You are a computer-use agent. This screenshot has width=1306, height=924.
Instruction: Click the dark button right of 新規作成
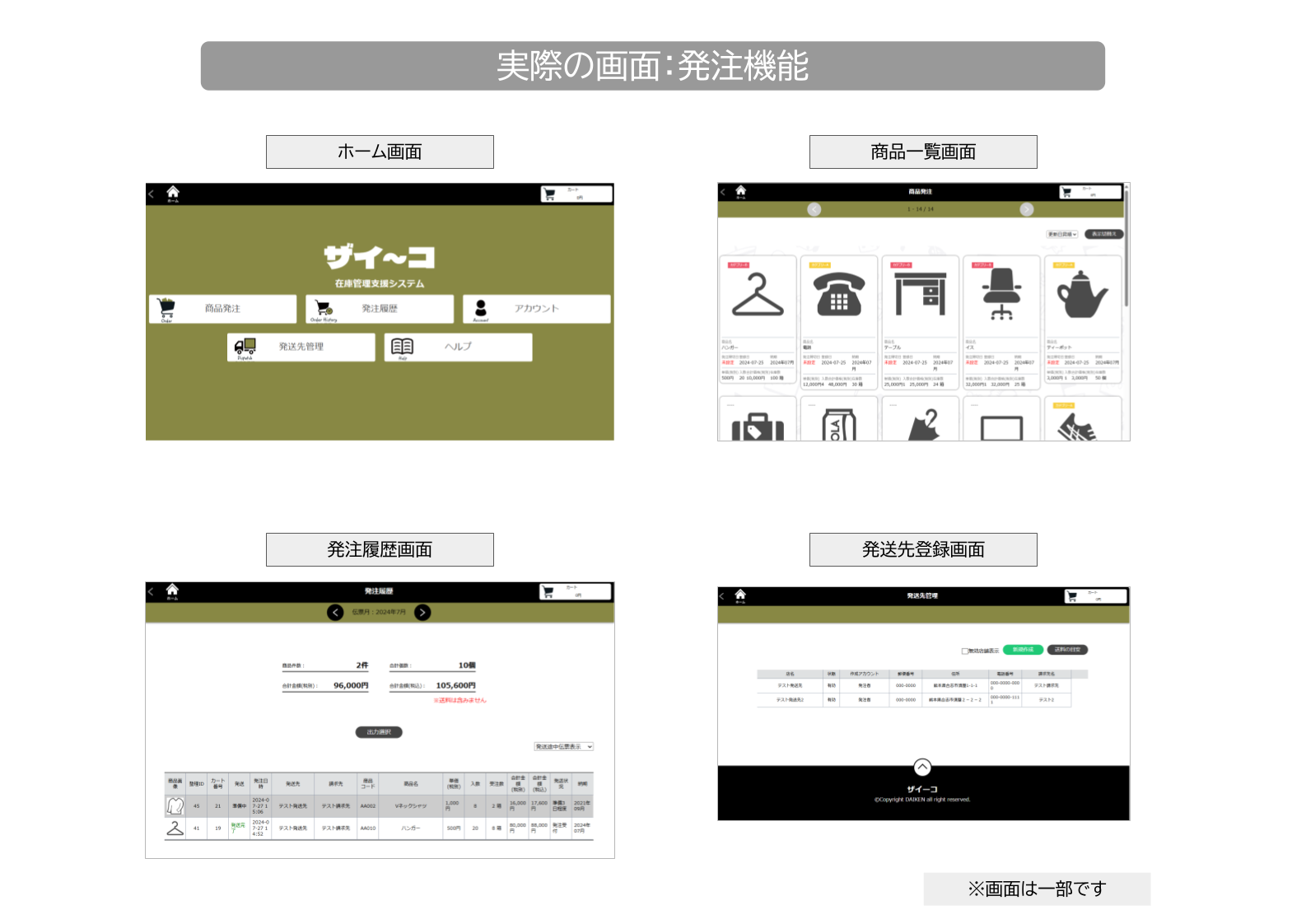1068,650
